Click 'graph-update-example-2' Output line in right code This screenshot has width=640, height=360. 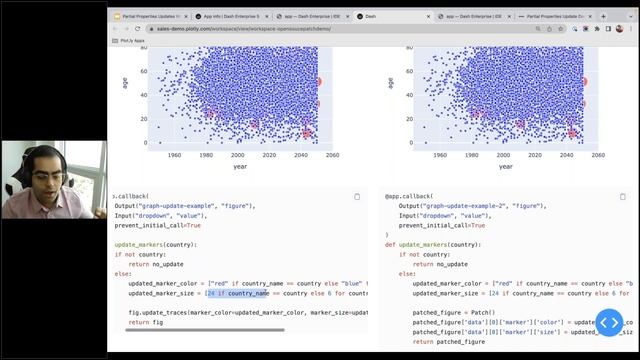[x=472, y=206]
